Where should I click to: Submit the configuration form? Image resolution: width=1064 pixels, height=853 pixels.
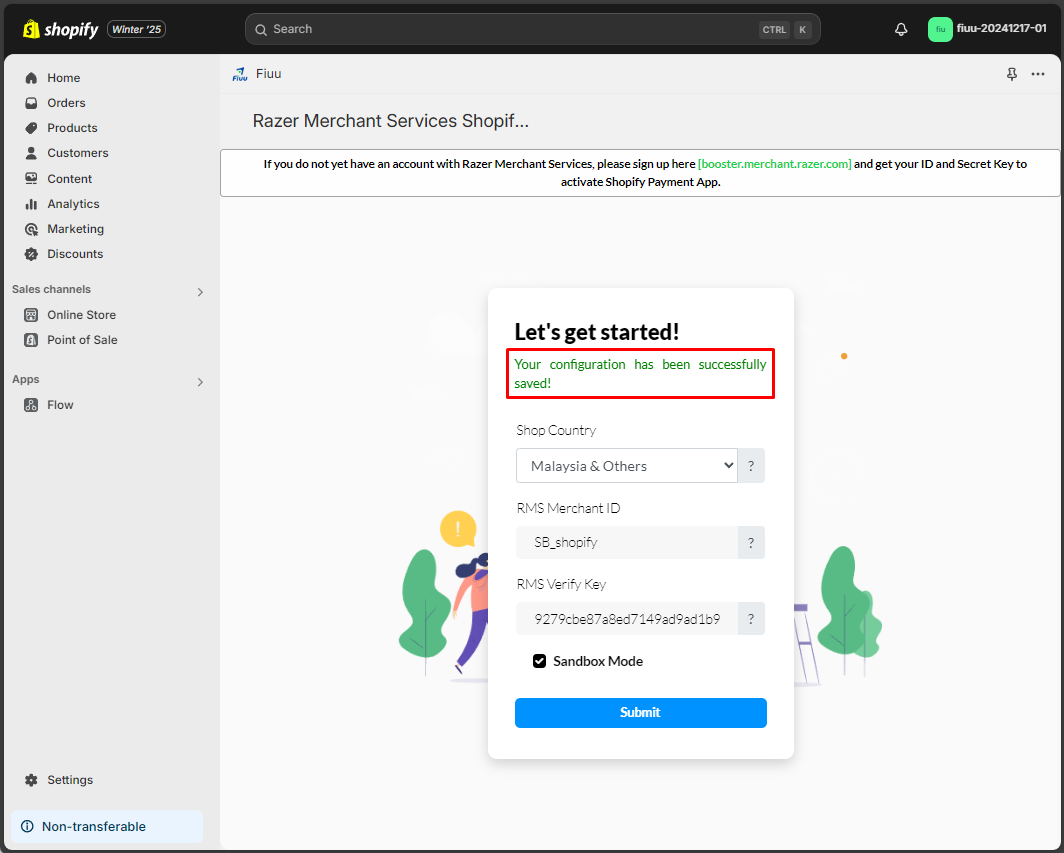[641, 713]
